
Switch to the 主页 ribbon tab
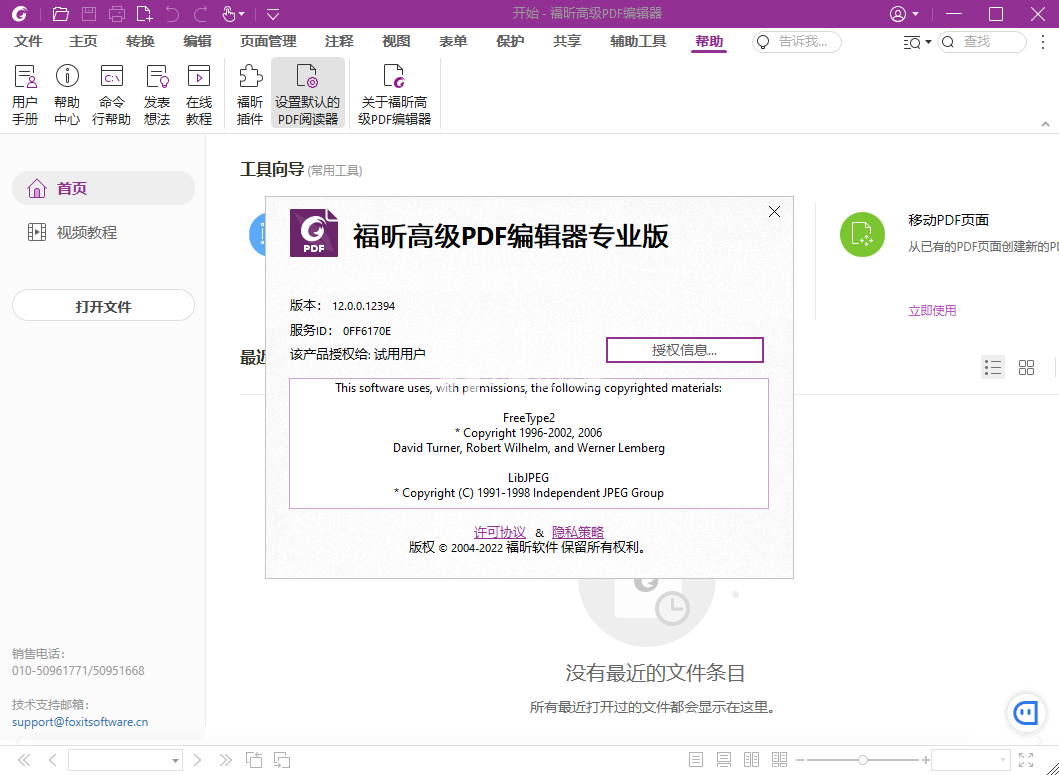click(83, 42)
